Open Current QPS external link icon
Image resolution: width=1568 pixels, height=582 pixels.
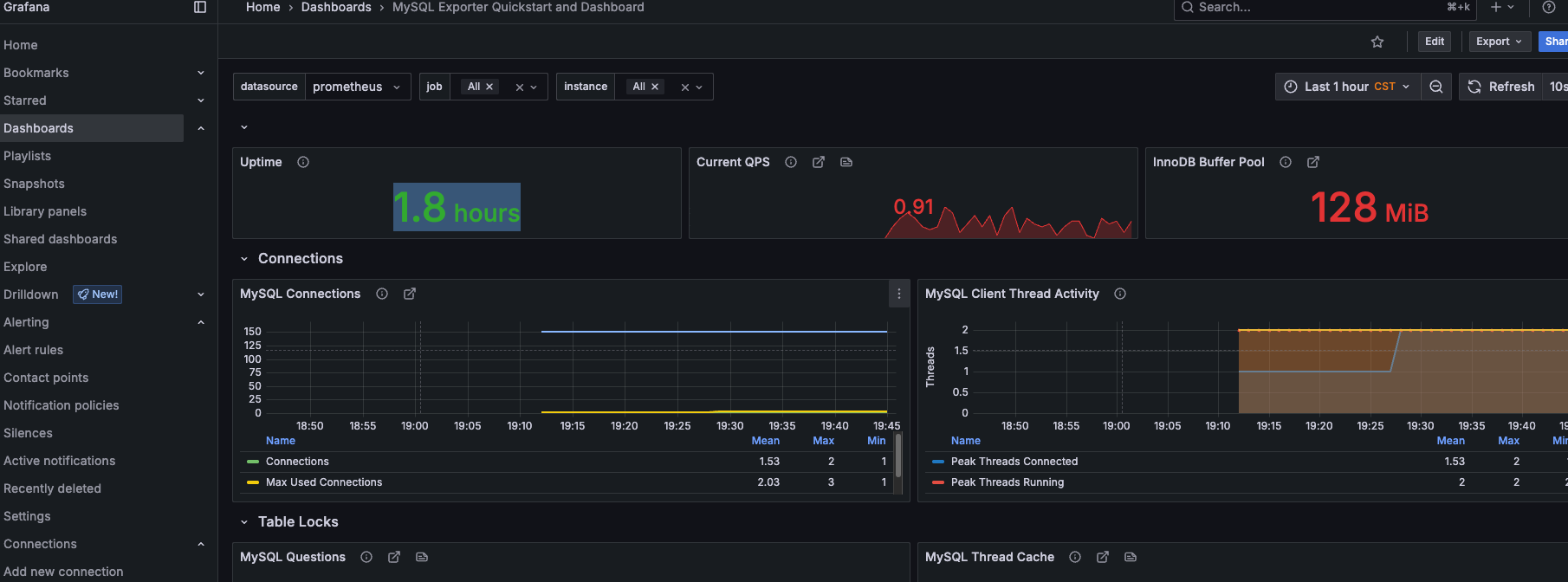pos(819,162)
